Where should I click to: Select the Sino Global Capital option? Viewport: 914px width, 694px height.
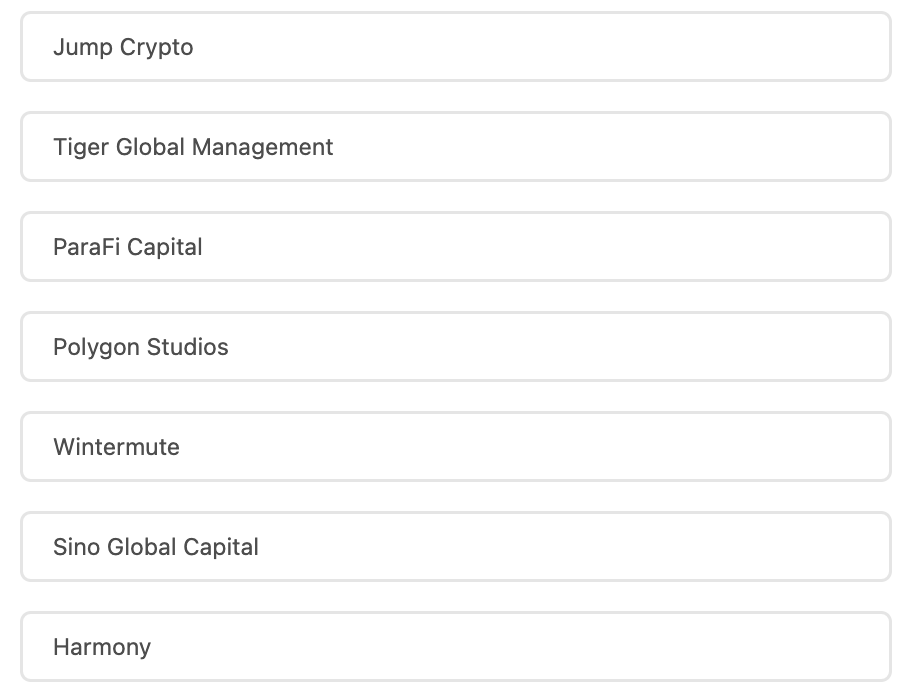coord(455,547)
